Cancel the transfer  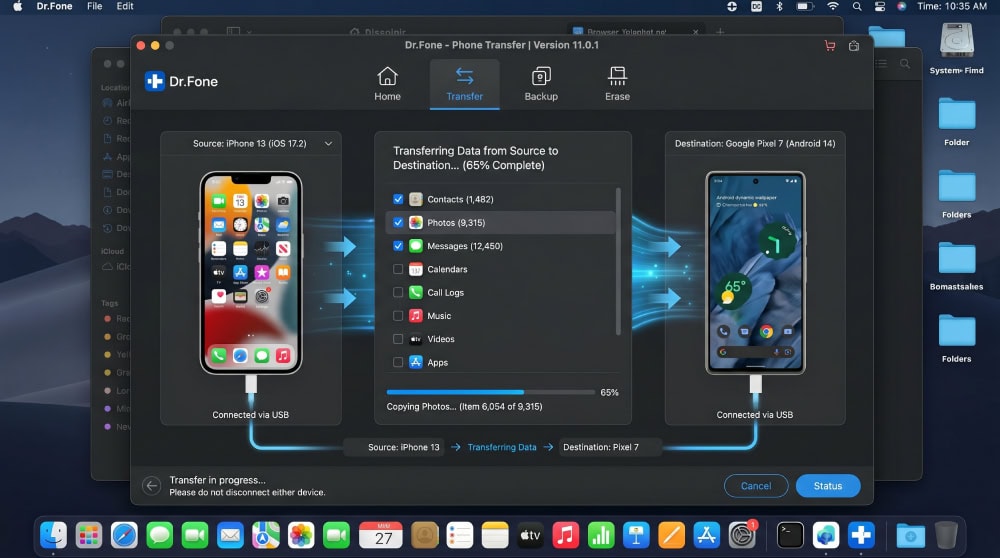(x=756, y=486)
